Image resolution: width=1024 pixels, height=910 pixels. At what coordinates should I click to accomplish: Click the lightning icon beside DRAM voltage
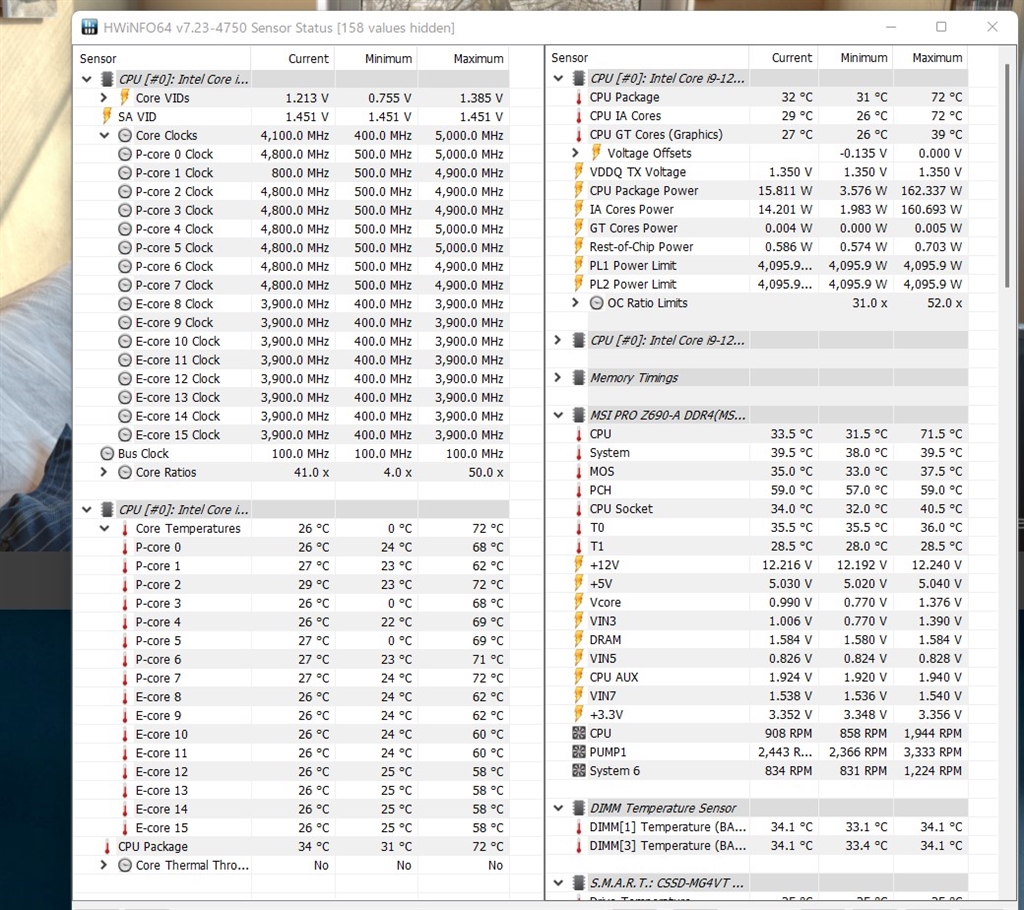(578, 640)
